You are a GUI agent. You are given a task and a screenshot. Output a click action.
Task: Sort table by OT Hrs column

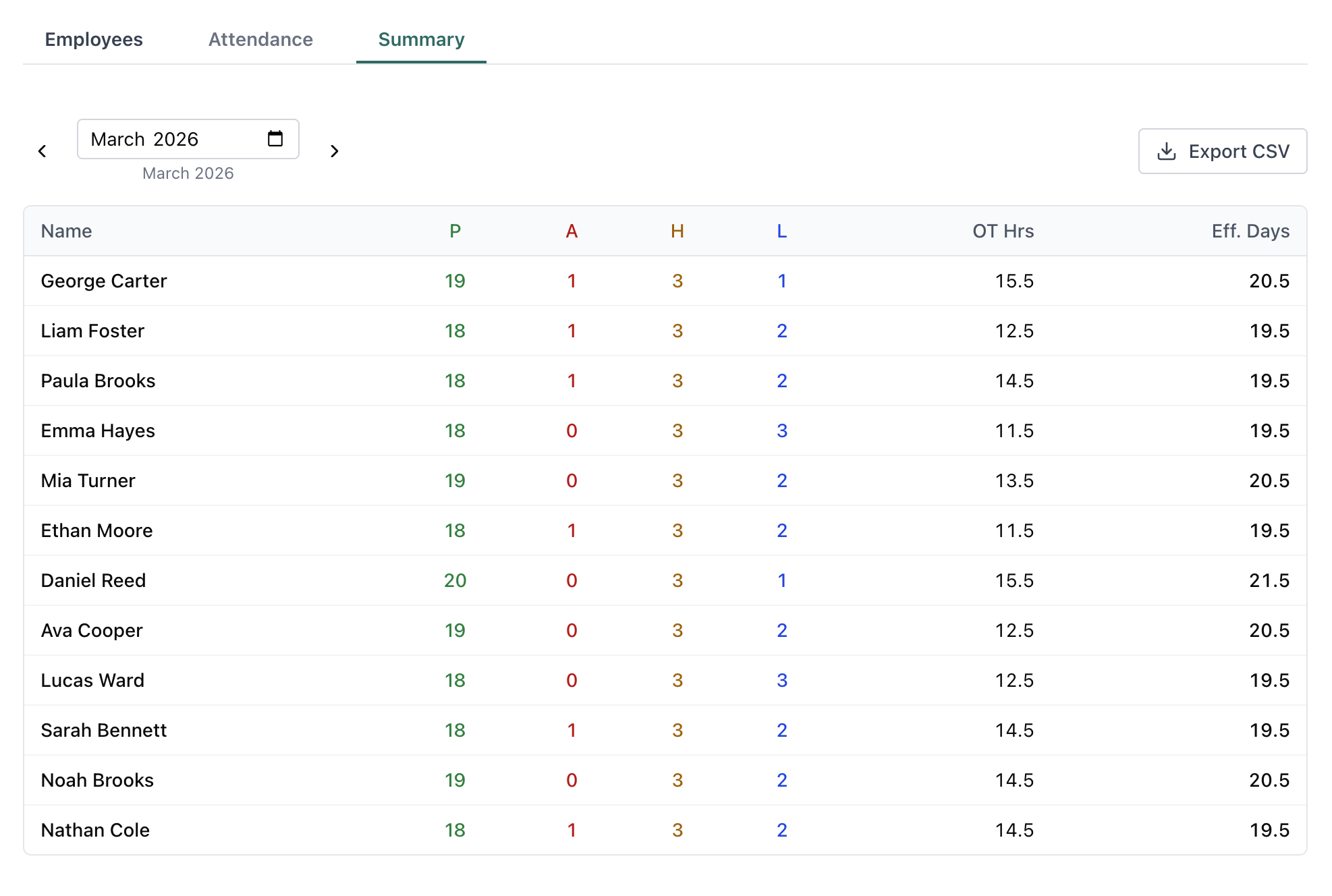pos(1002,231)
